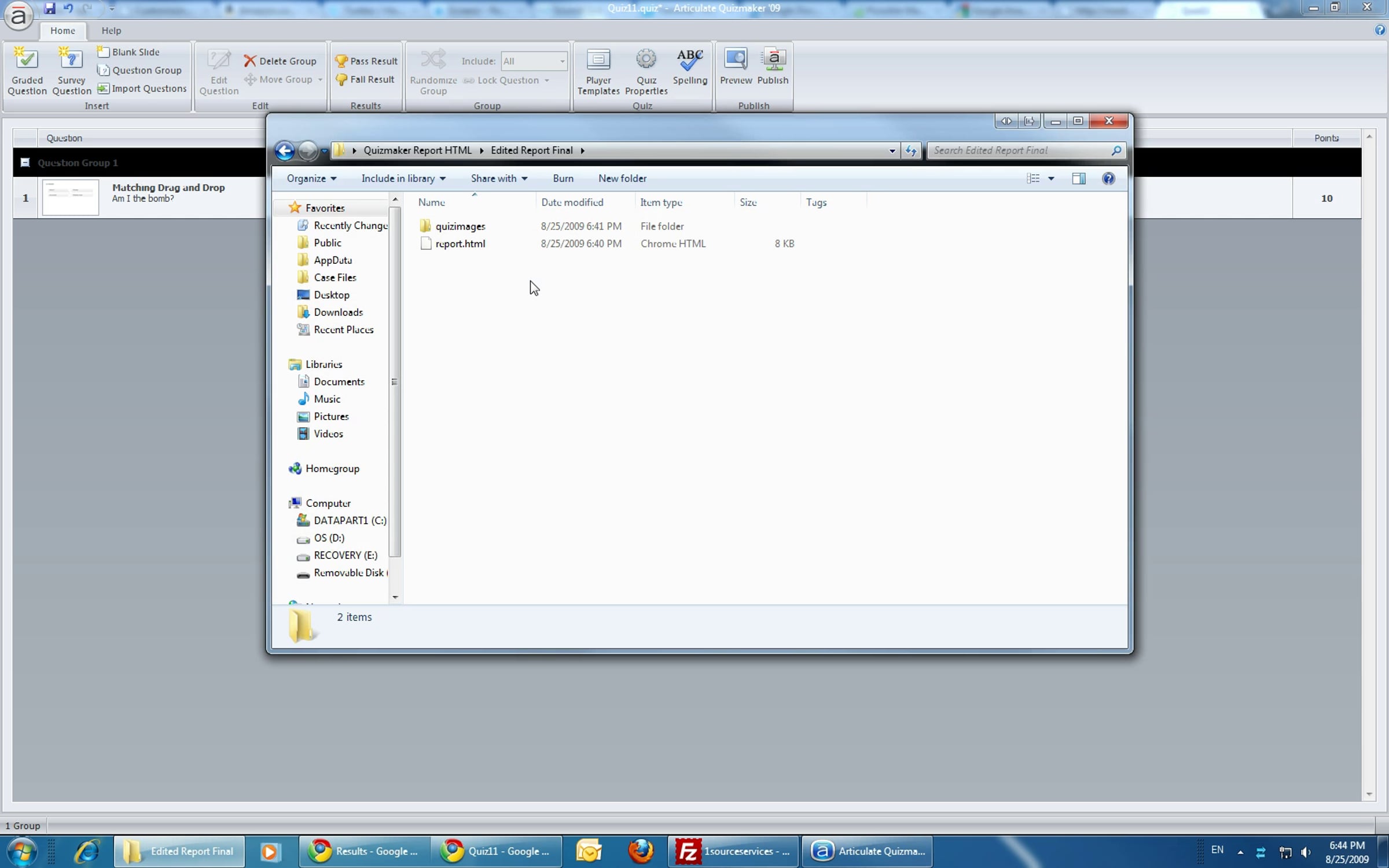
Task: Toggle the Explorer preview pane button
Action: pos(1078,178)
